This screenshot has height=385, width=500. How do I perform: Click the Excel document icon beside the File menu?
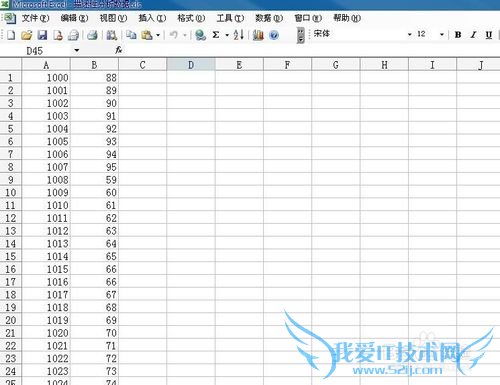pos(10,18)
